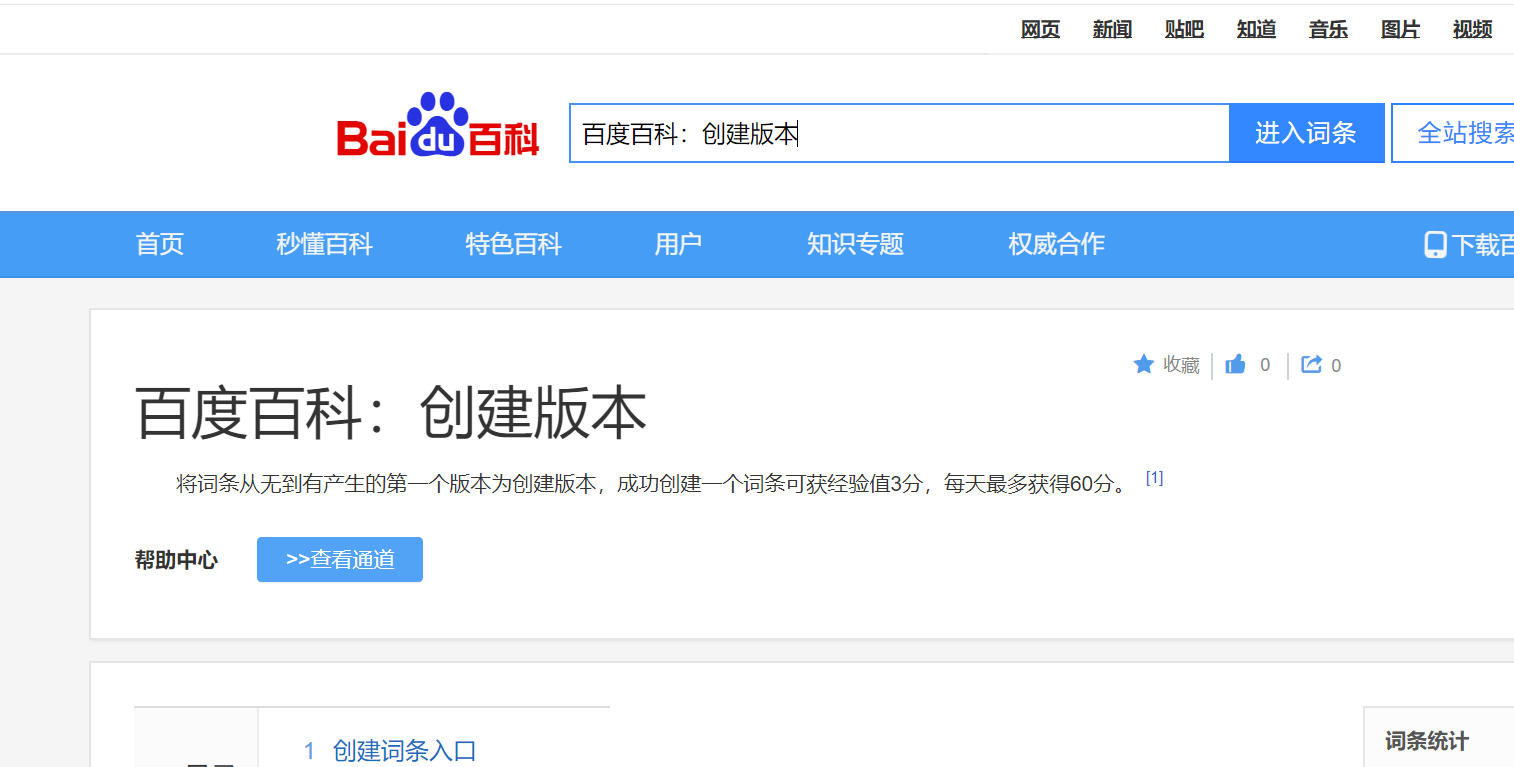Go to 首页 on the blue bar
The height and width of the screenshot is (767, 1514).
[x=159, y=244]
